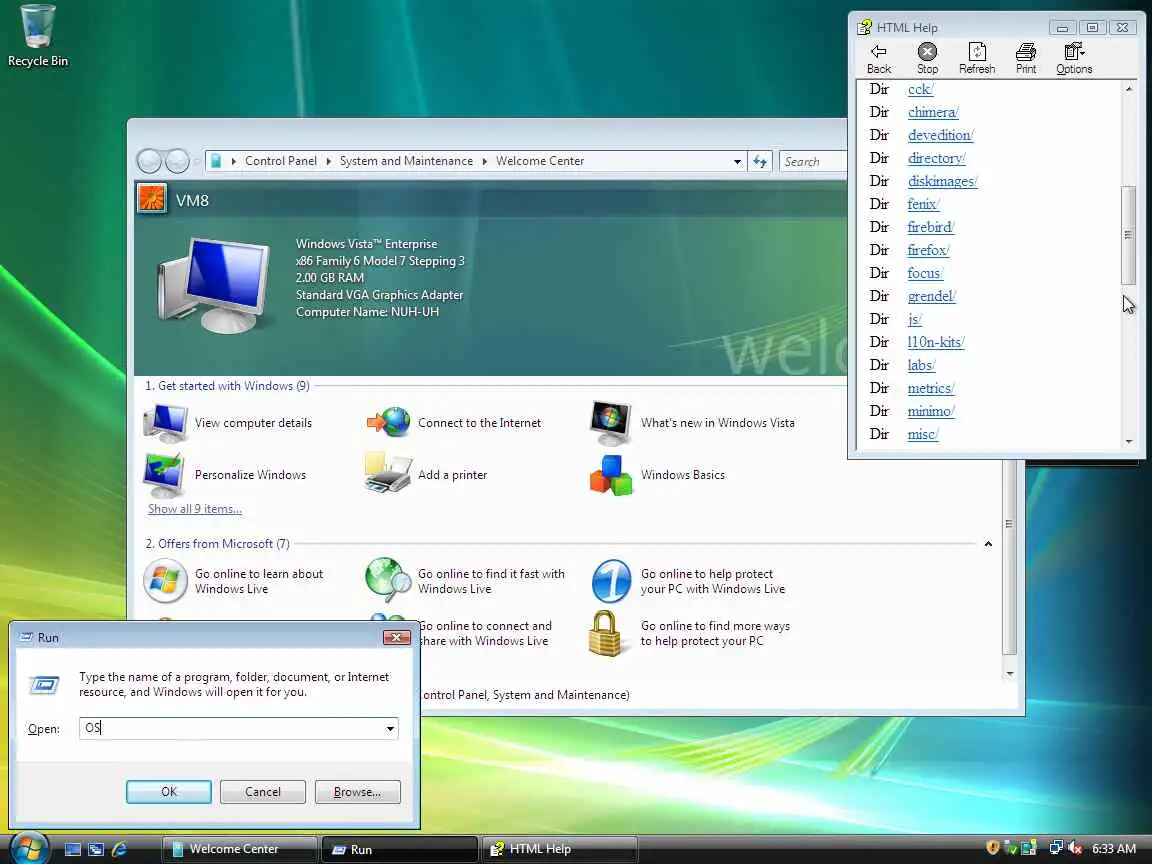Click Cancel in the Run dialog
1152x864 pixels.
(x=263, y=792)
